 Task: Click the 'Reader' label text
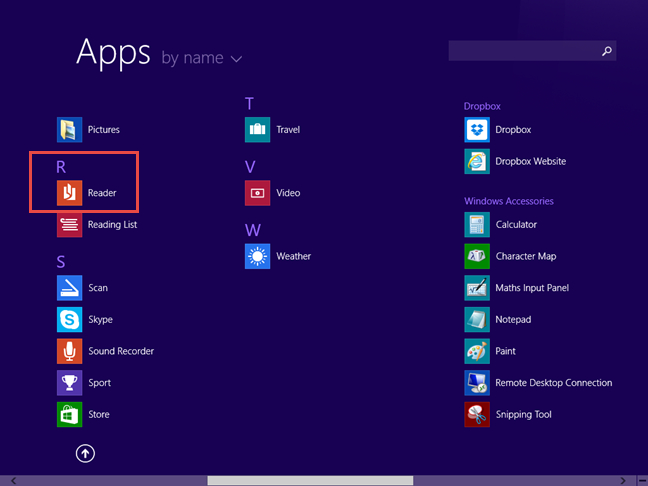[x=102, y=193]
